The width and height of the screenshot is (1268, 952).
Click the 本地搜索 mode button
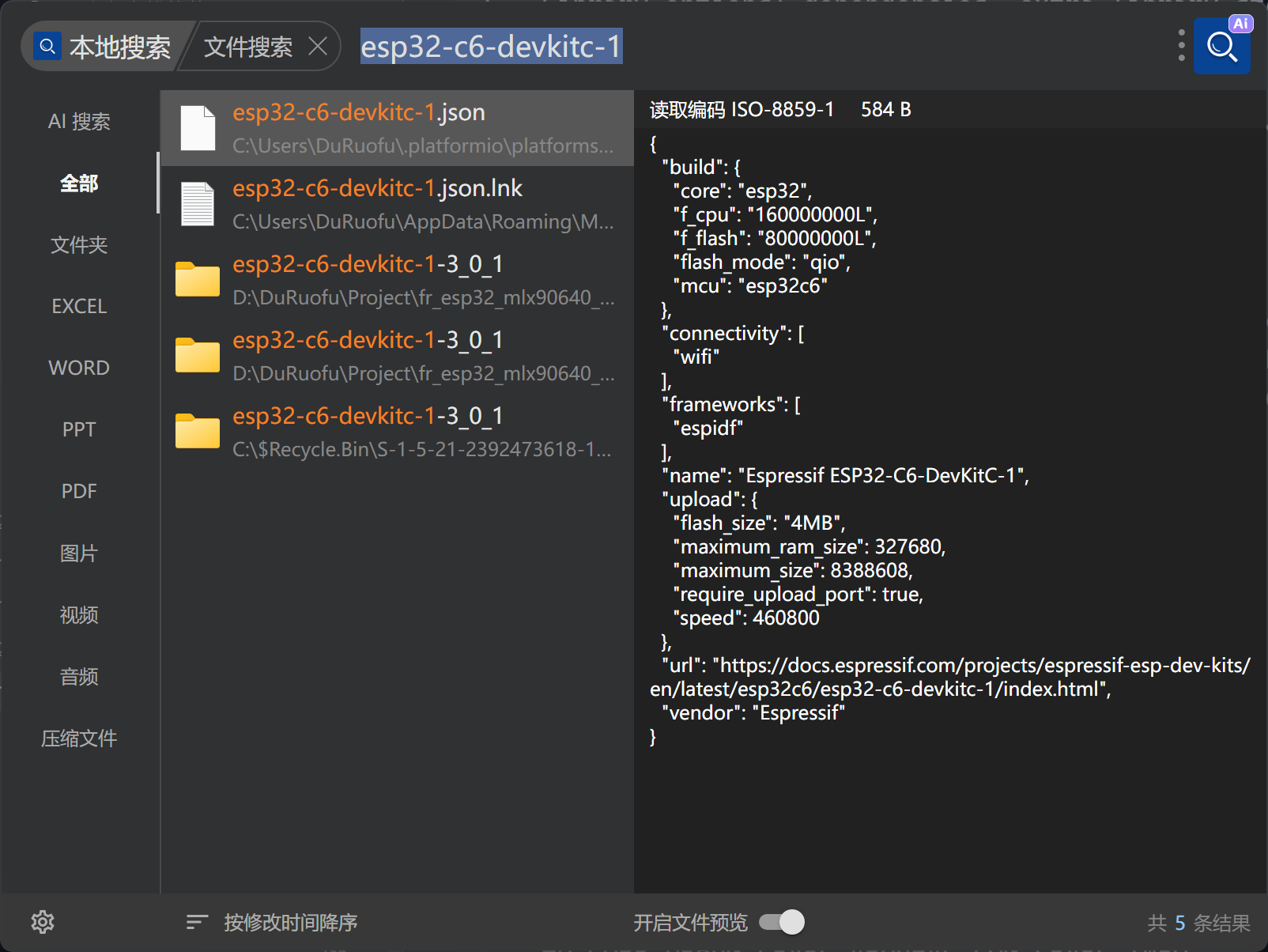click(x=119, y=47)
